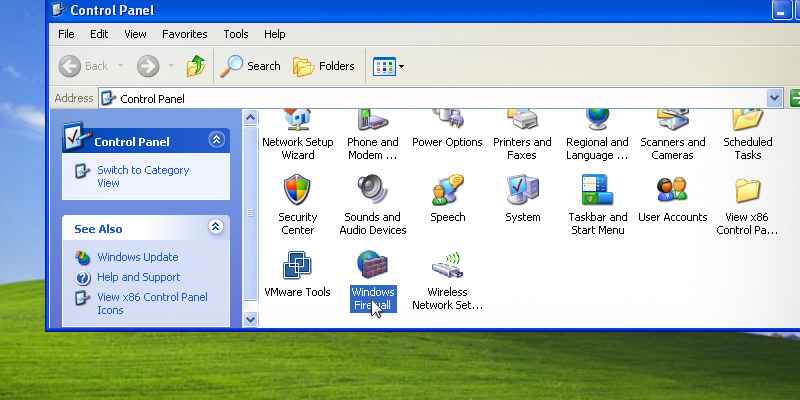Collapse the Control Panel side pane section
The image size is (800, 400).
[215, 141]
